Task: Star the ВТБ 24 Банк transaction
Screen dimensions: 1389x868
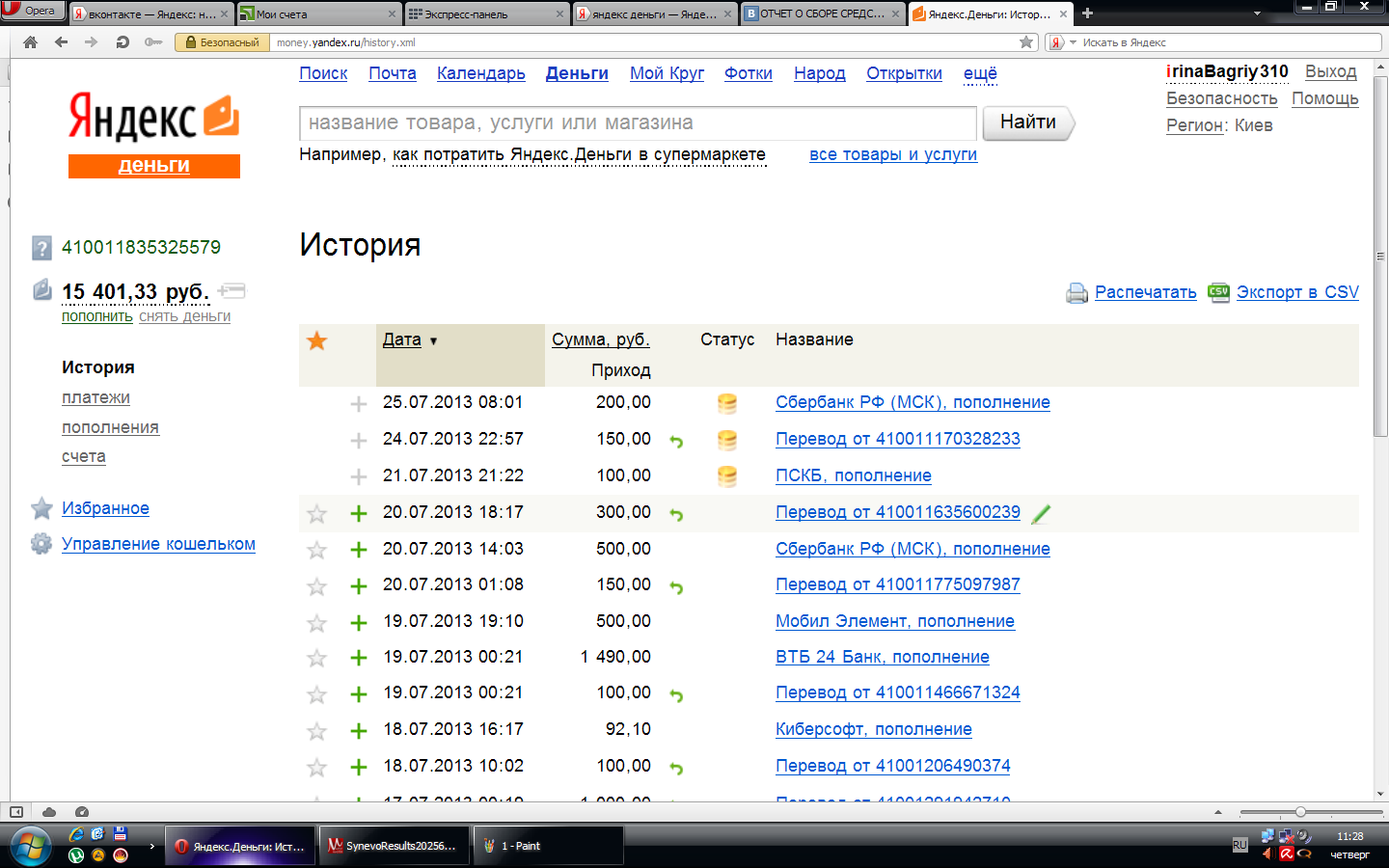Action: click(x=316, y=659)
